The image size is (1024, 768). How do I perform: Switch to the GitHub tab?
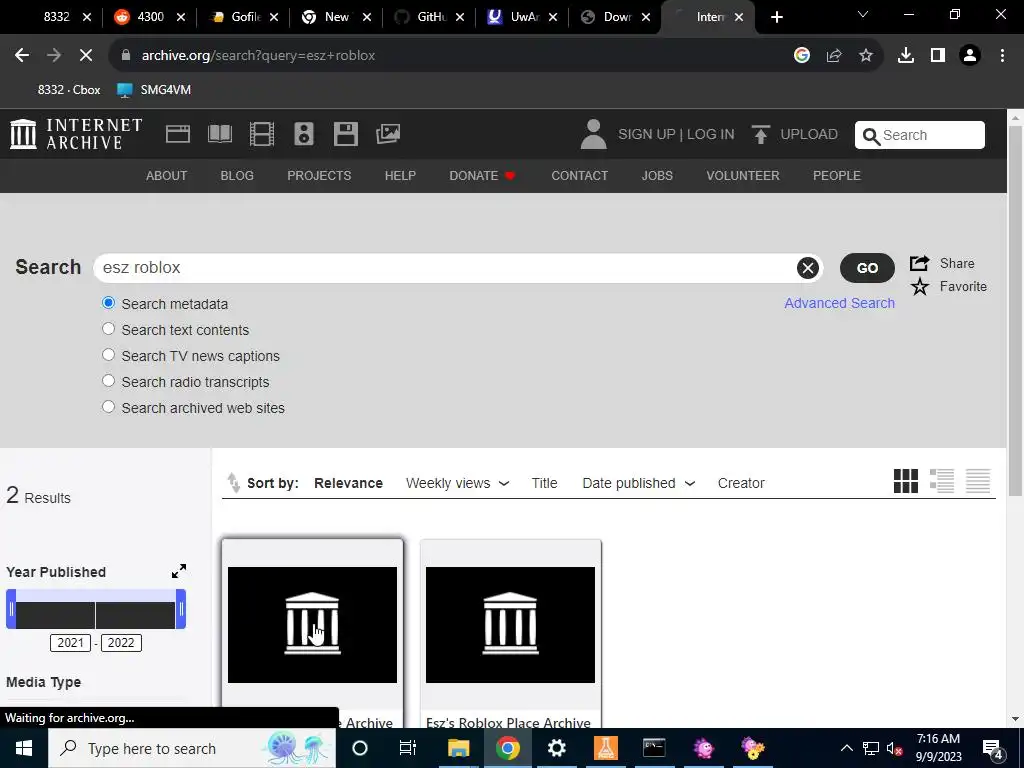pos(430,17)
